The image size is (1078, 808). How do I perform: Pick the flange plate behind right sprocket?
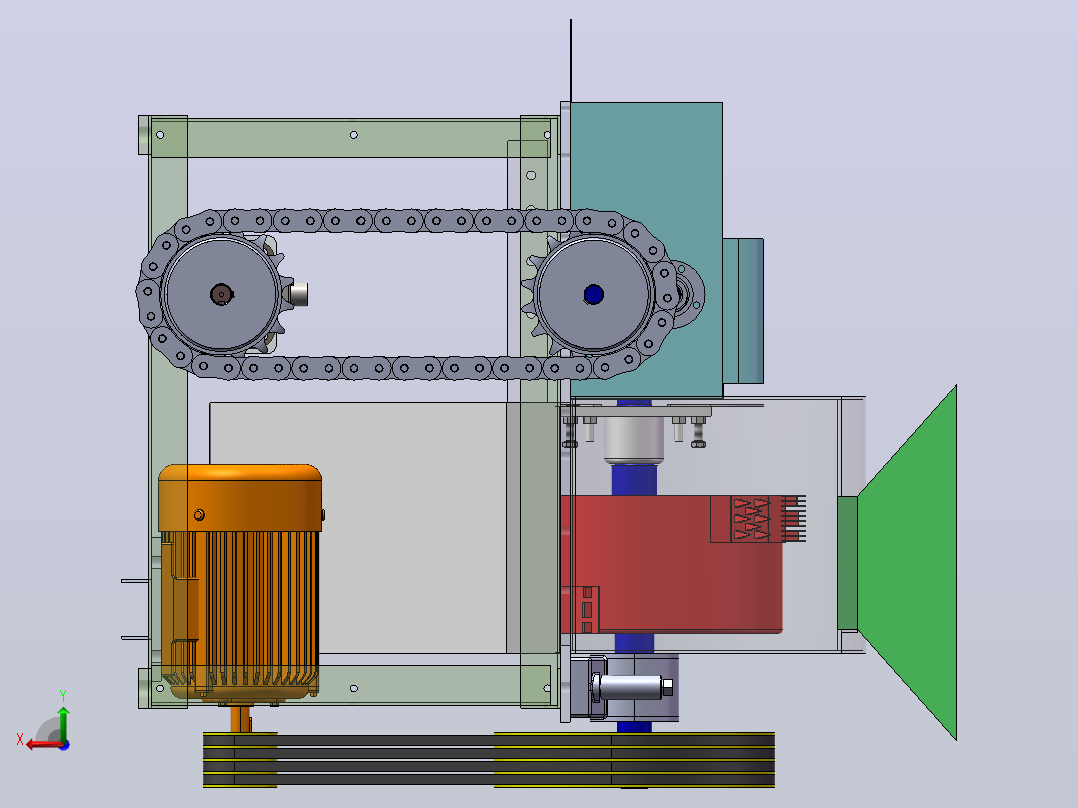[x=688, y=294]
